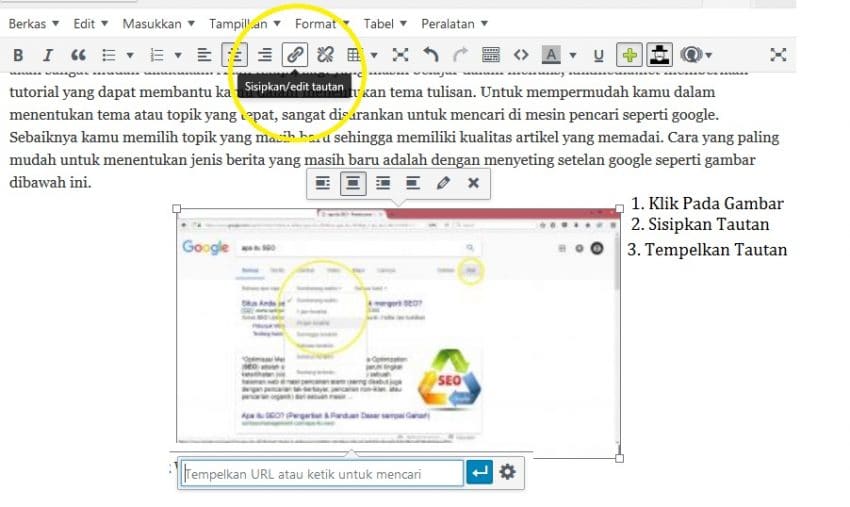Image resolution: width=850 pixels, height=507 pixels.
Task: Redo the last action
Action: pyautogui.click(x=460, y=55)
